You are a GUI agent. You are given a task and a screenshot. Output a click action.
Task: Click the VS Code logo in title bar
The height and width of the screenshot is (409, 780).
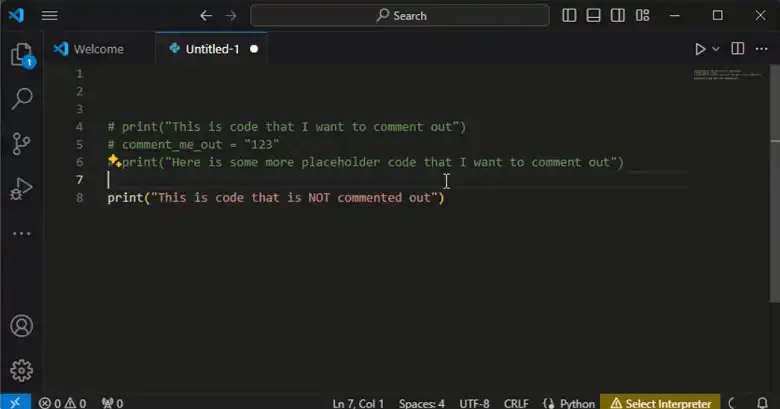pos(16,15)
